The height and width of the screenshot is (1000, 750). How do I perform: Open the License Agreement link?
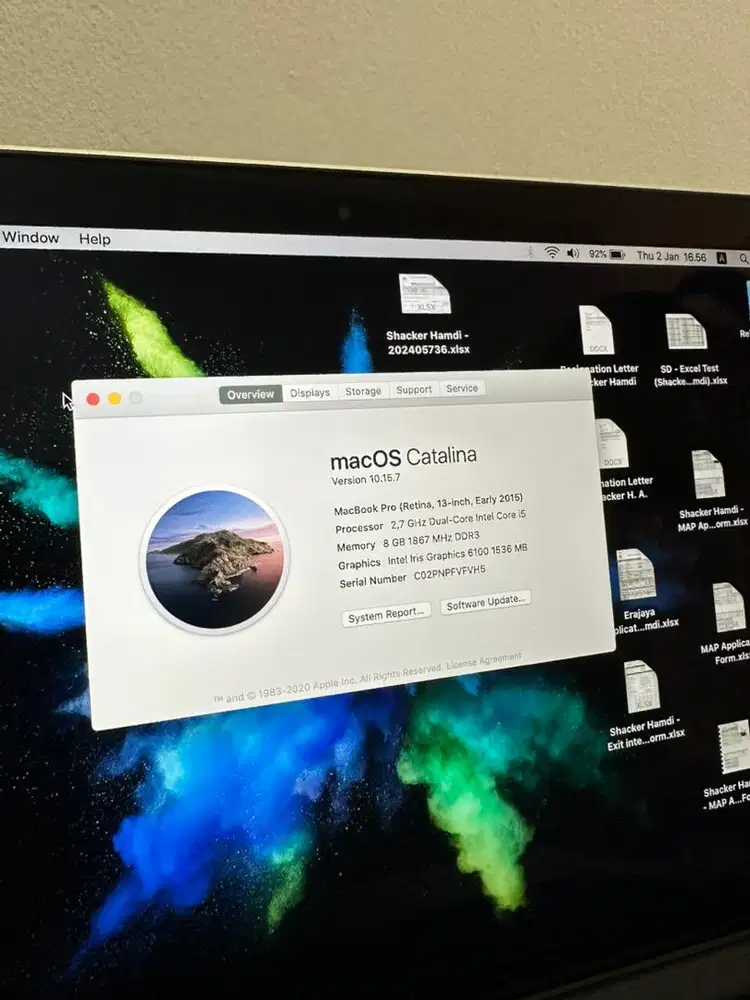tap(483, 661)
